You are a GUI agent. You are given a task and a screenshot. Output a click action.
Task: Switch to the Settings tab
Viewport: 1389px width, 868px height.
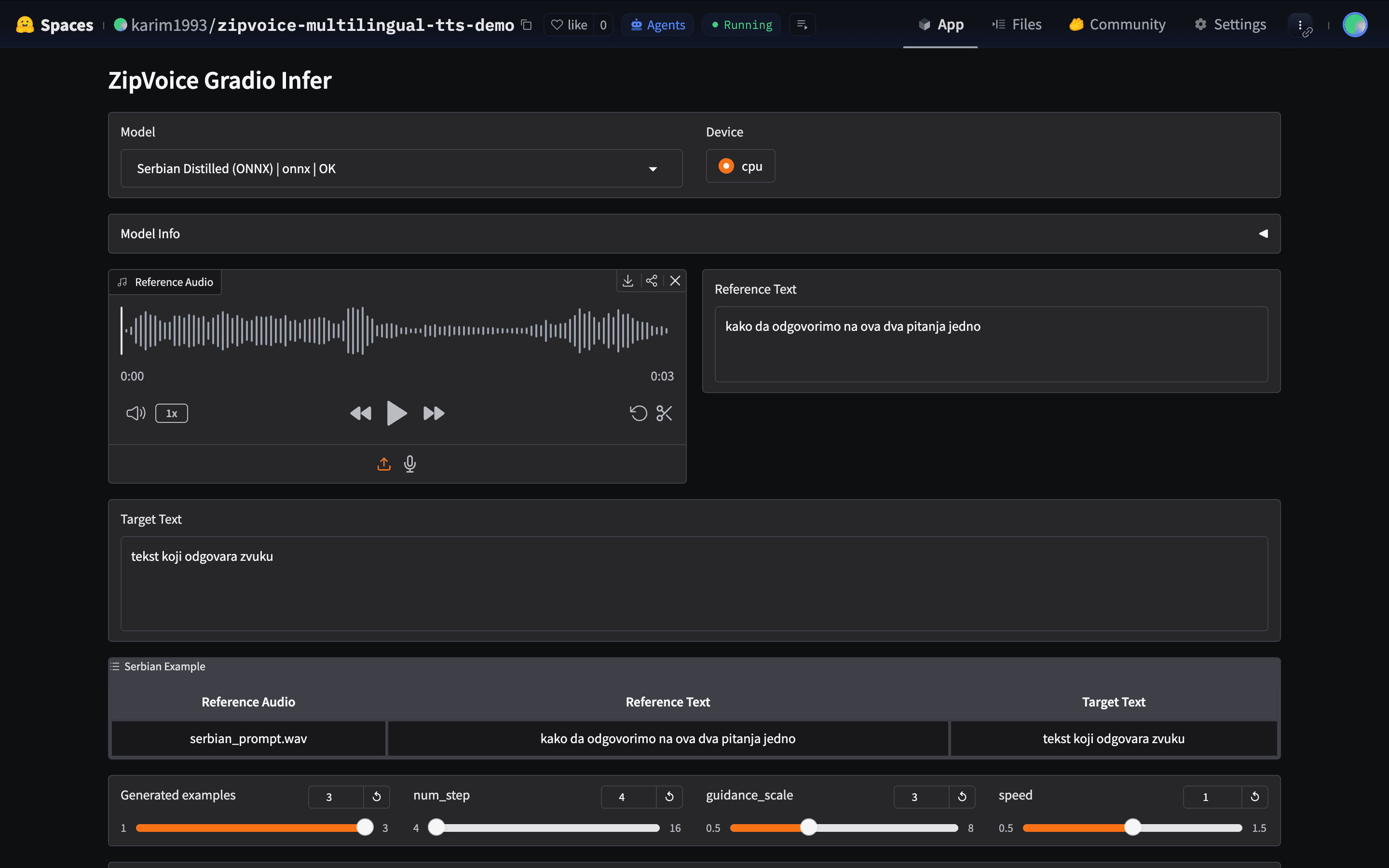[x=1230, y=25]
